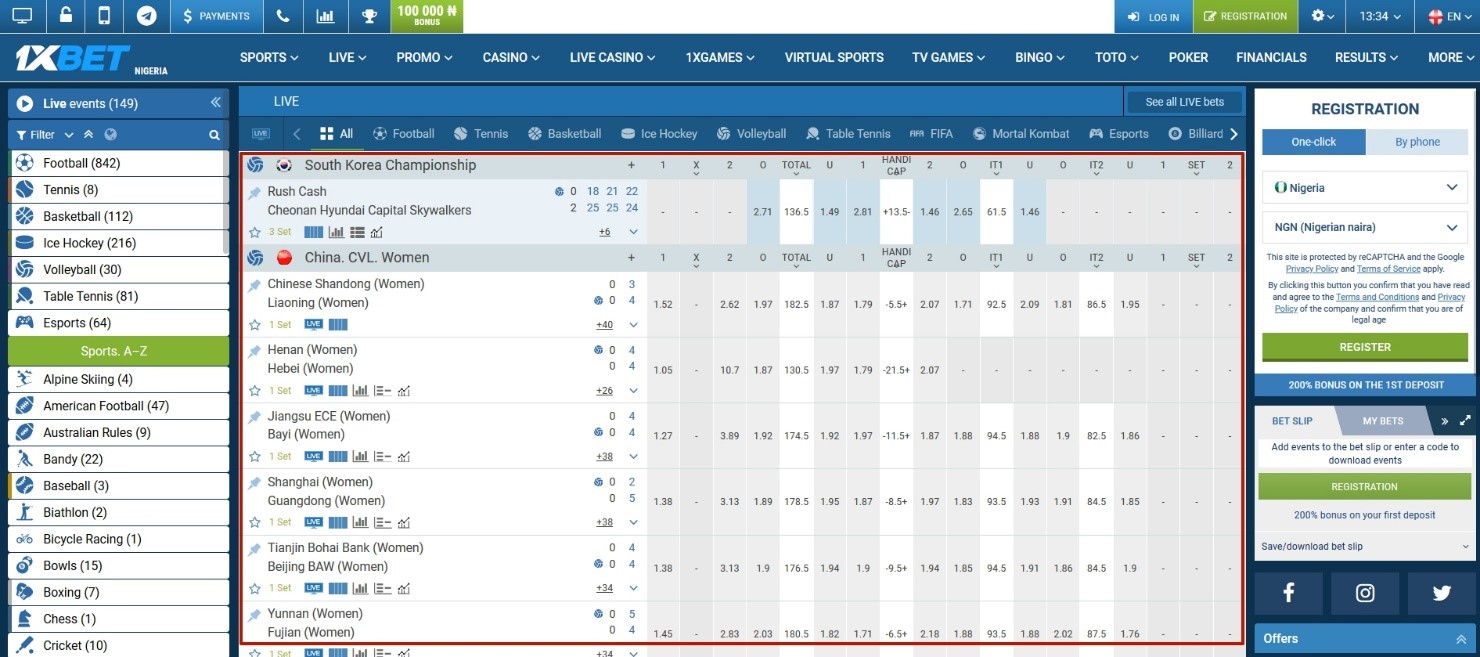1480x657 pixels.
Task: Open the Facebook social button
Action: tap(1288, 593)
